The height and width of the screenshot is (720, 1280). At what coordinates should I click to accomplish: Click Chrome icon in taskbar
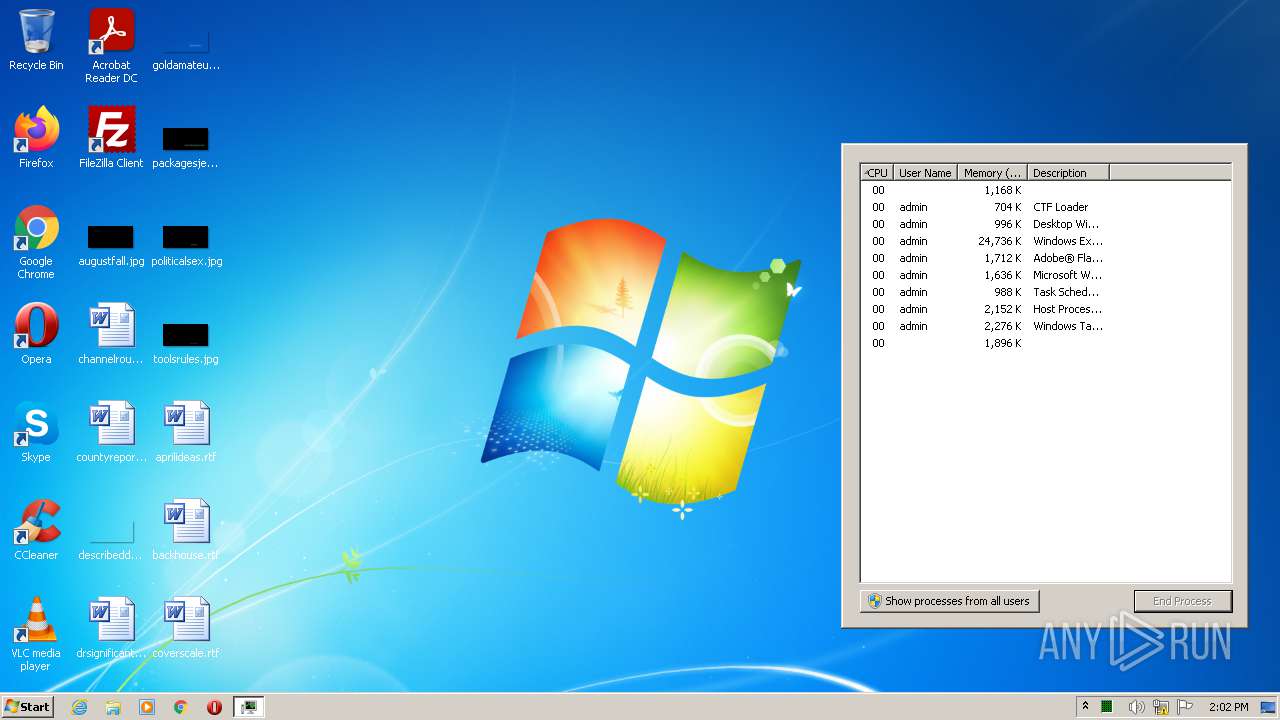pyautogui.click(x=181, y=707)
